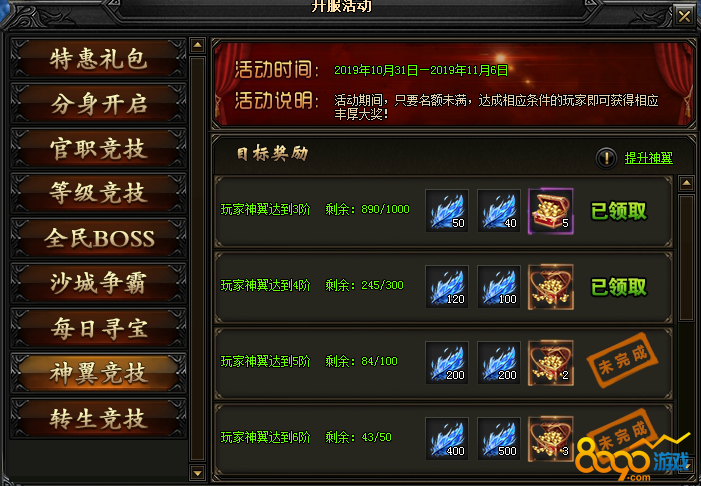Click the 500 blue feather reward icon

[498, 438]
